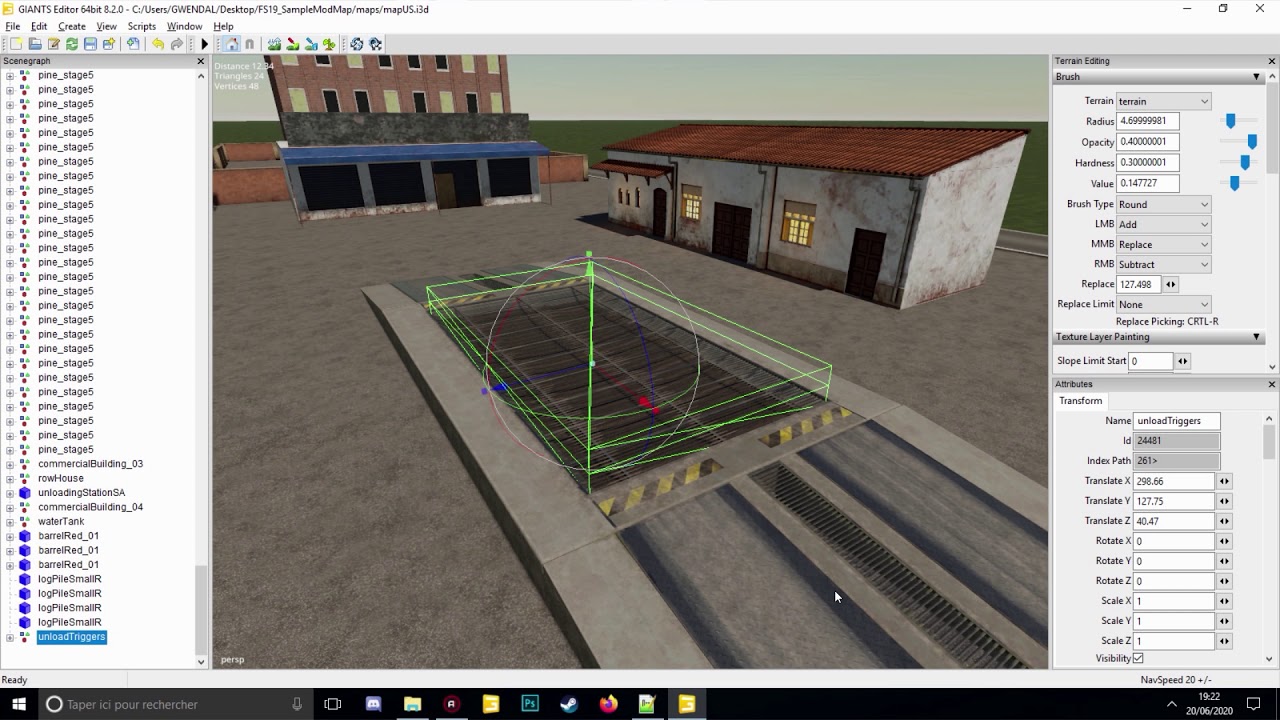Toggle the house camera mode icon
This screenshot has height=720, width=1280.
(232, 44)
